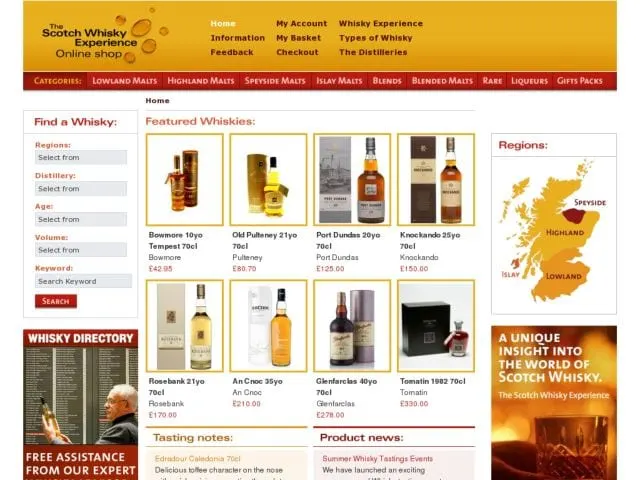Viewport: 640px width, 480px height.
Task: Select Islay Malts category
Action: 339,81
